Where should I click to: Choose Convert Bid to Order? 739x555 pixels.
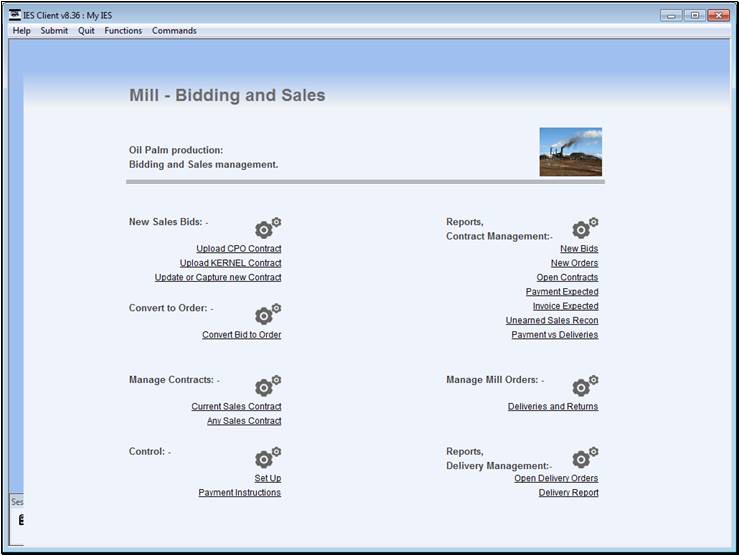(241, 335)
